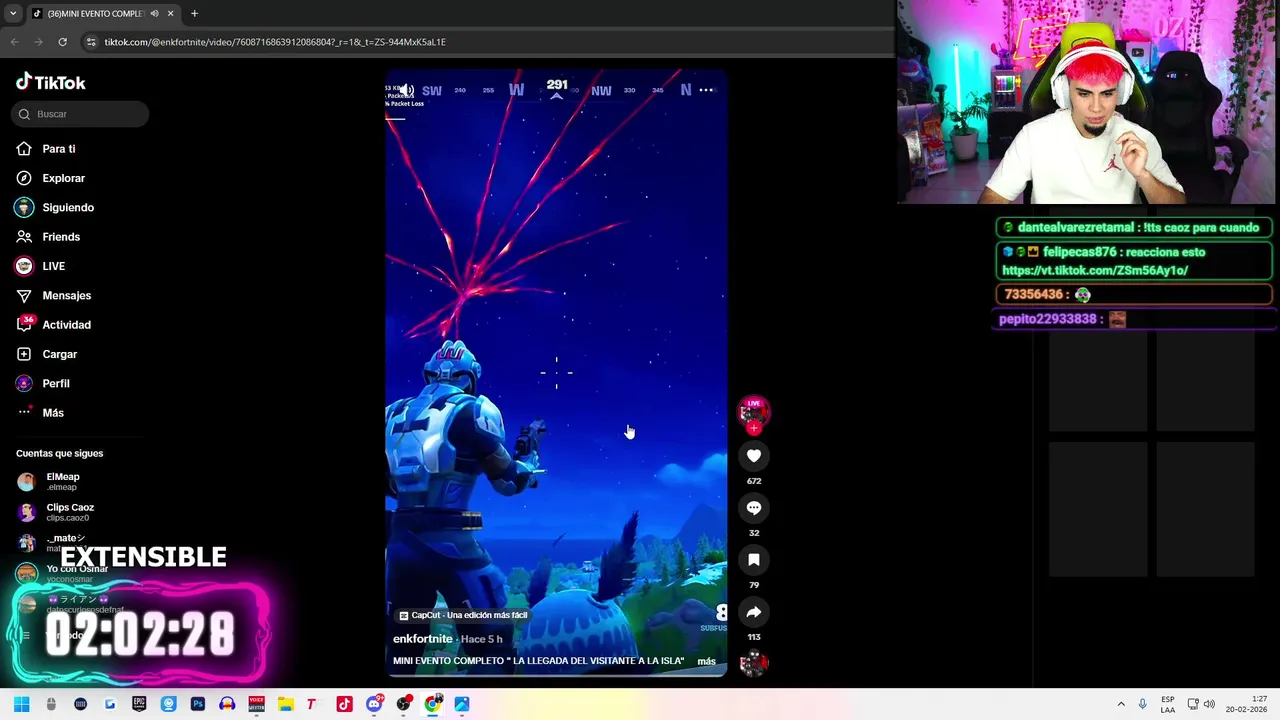Click the microphone tray icon

pos(1142,704)
